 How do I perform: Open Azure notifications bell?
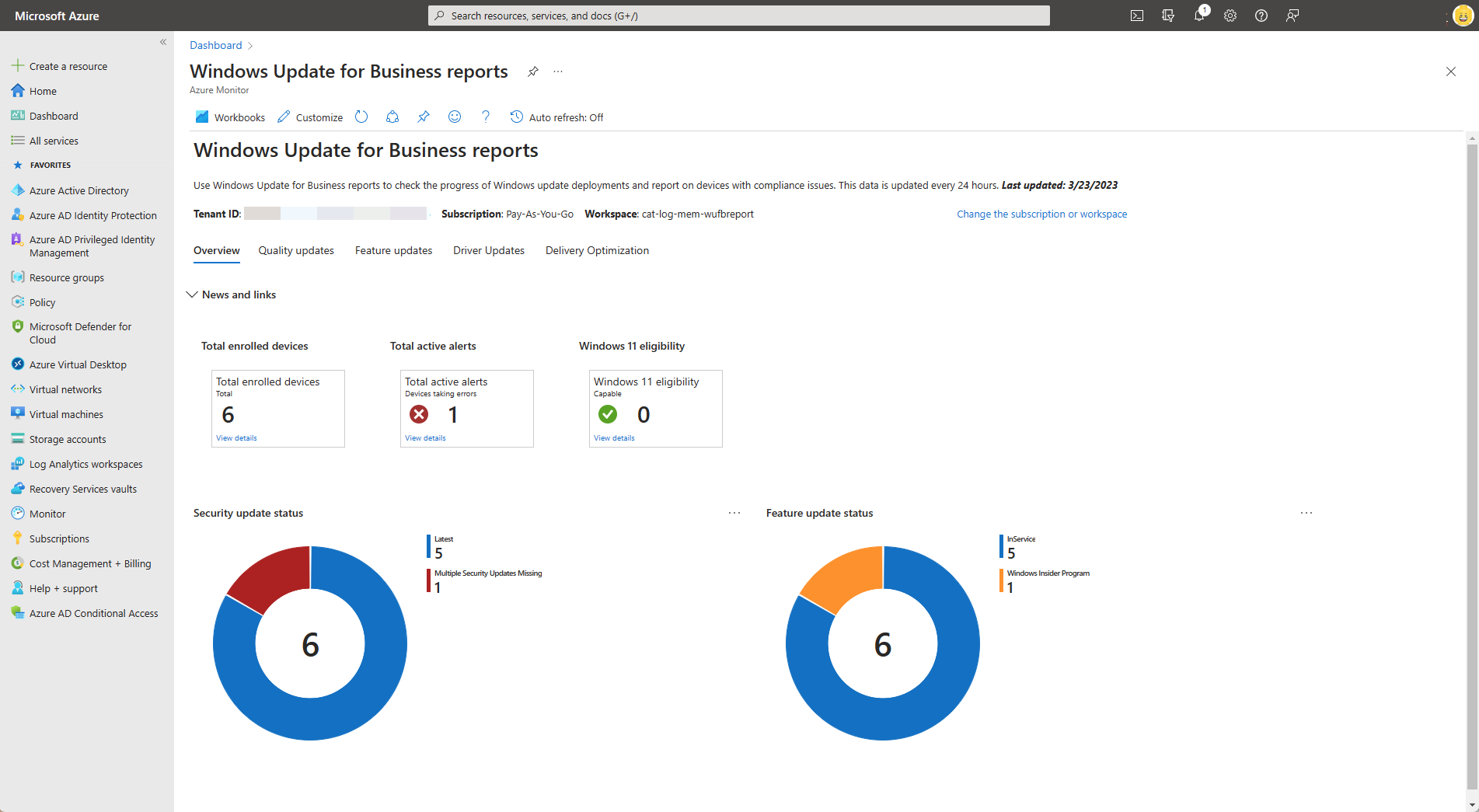click(x=1199, y=15)
